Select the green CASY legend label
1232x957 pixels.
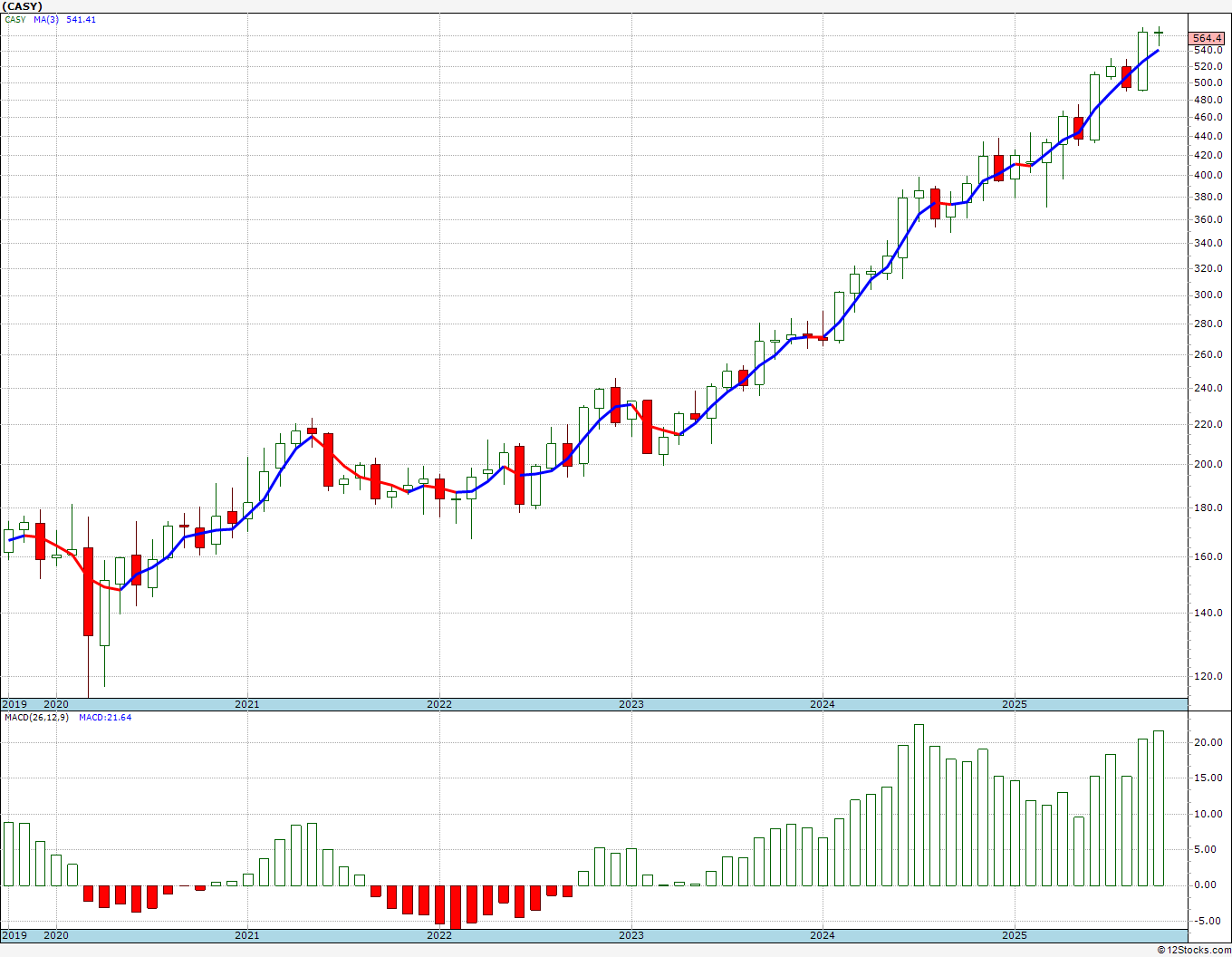click(x=15, y=19)
